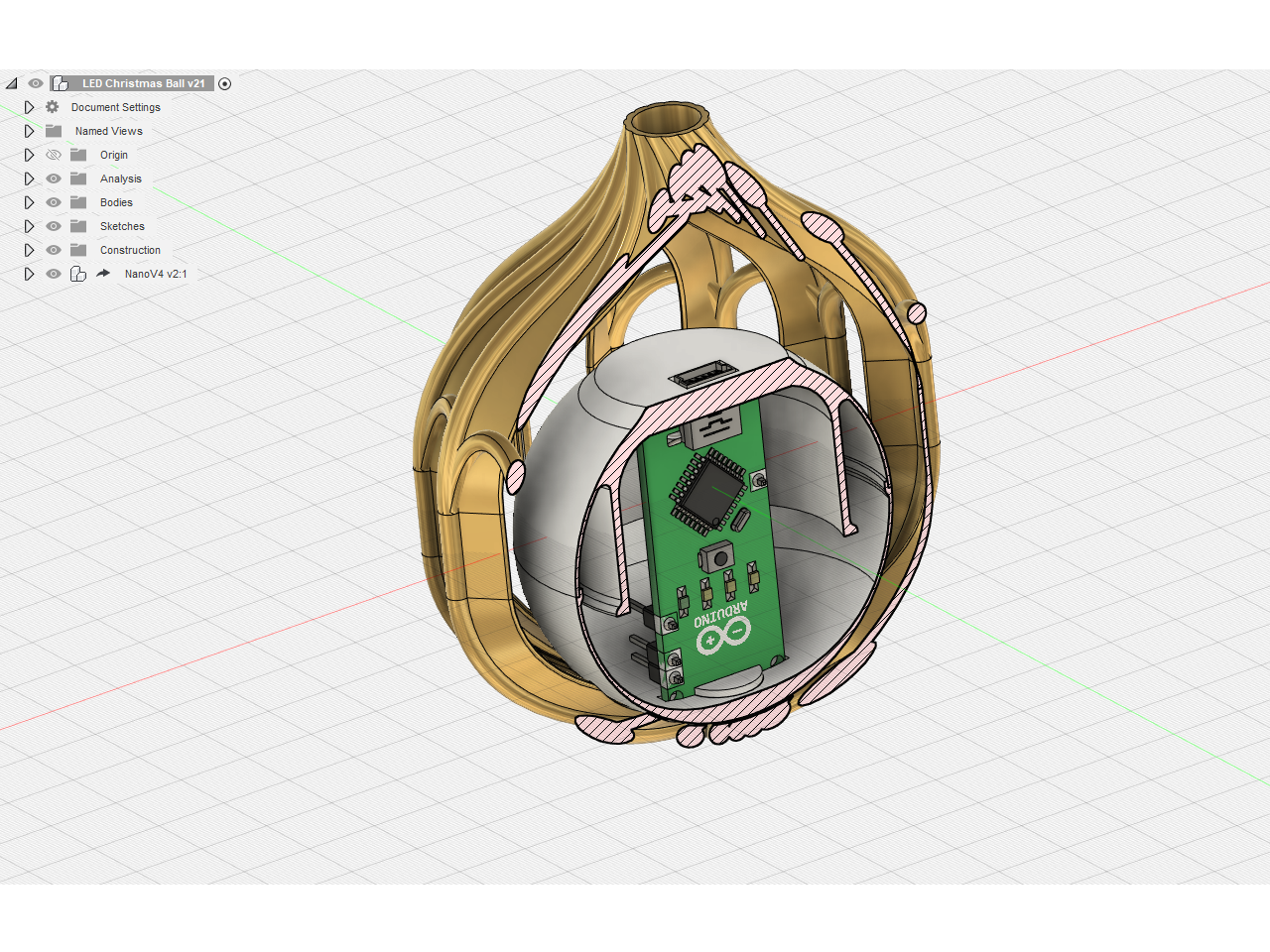Click the Origin folder icon
The image size is (1270, 952).
click(x=78, y=155)
